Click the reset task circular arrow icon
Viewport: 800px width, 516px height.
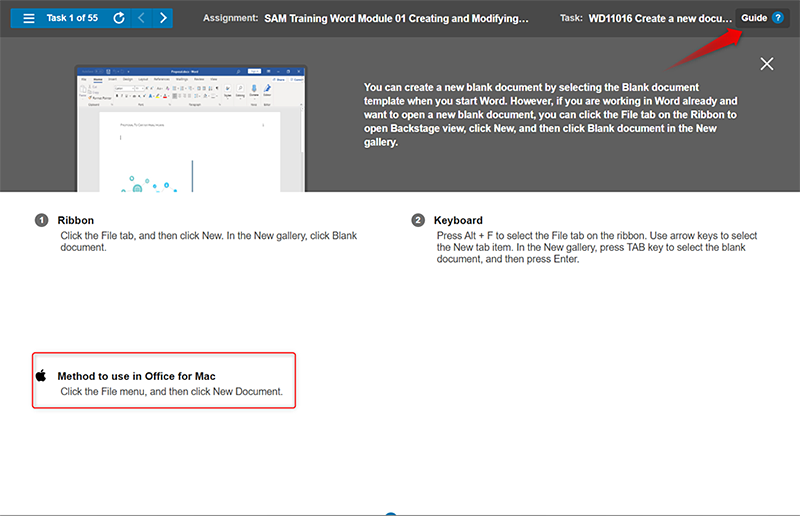click(119, 18)
